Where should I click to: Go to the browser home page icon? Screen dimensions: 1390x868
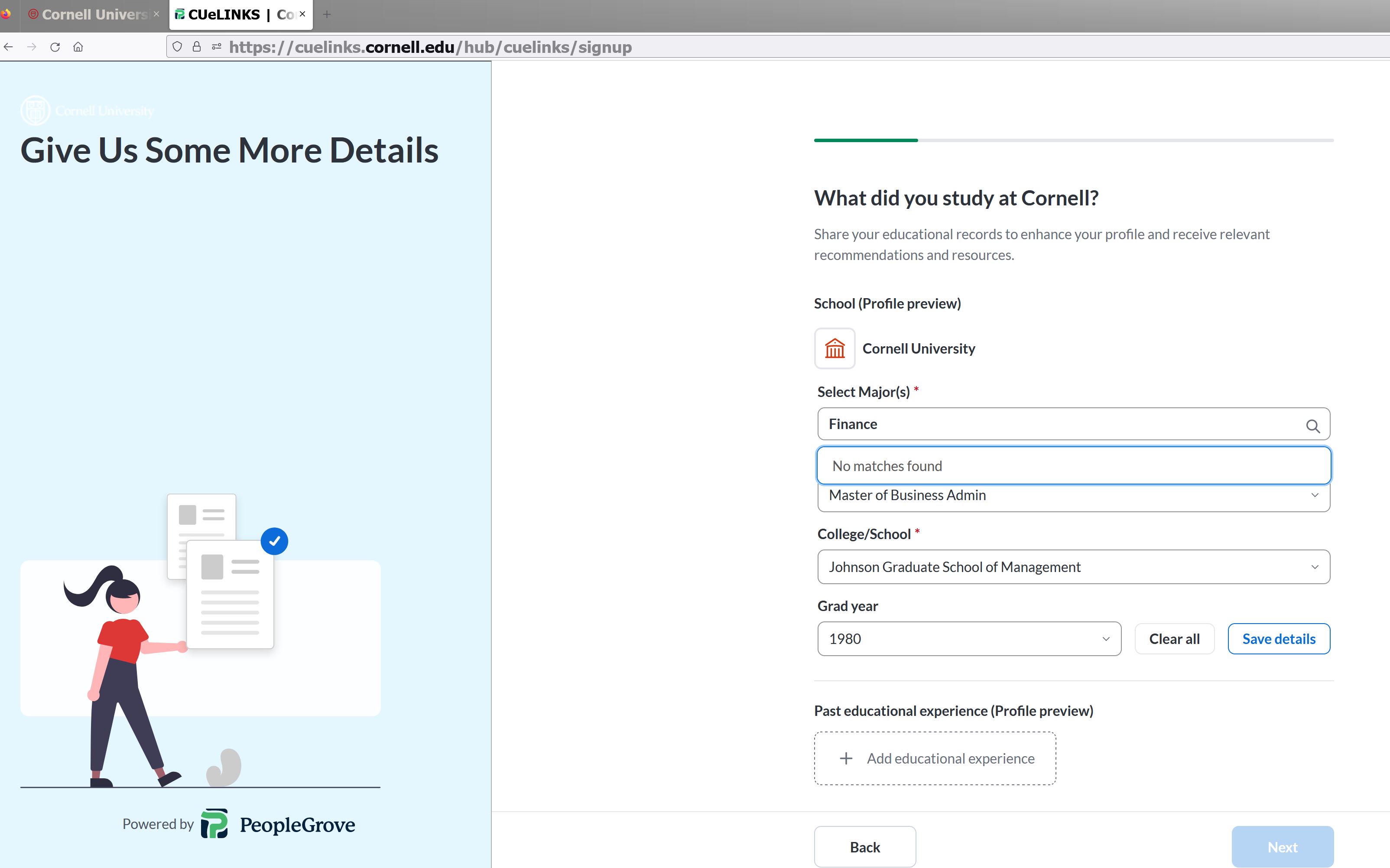[78, 47]
